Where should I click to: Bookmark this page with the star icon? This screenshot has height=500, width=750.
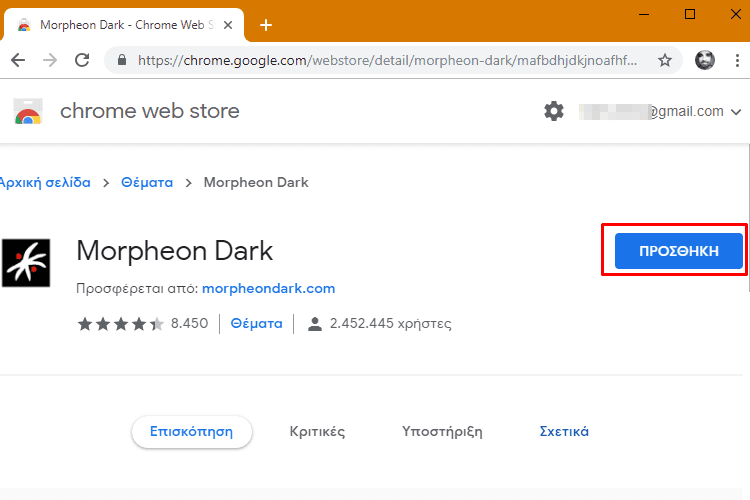point(664,60)
